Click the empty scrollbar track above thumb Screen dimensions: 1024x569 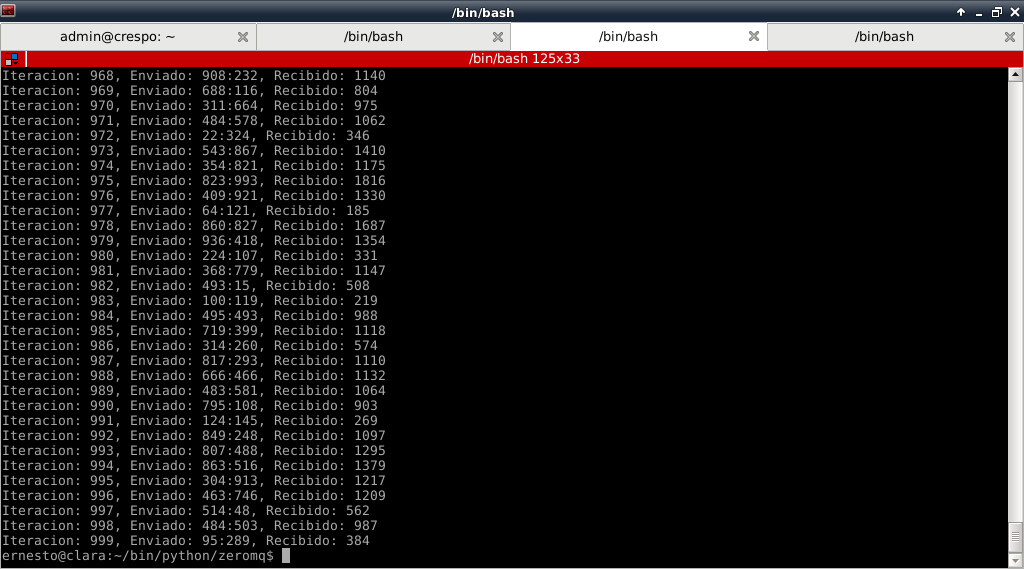[x=1015, y=300]
